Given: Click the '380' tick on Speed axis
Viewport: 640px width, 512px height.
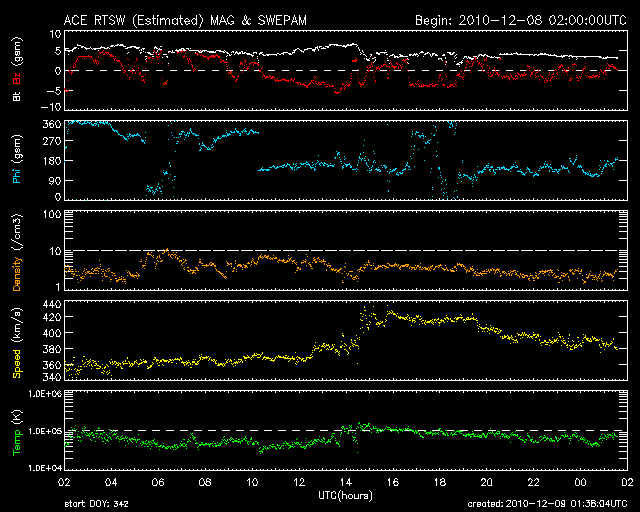Looking at the screenshot, I should coord(52,349).
